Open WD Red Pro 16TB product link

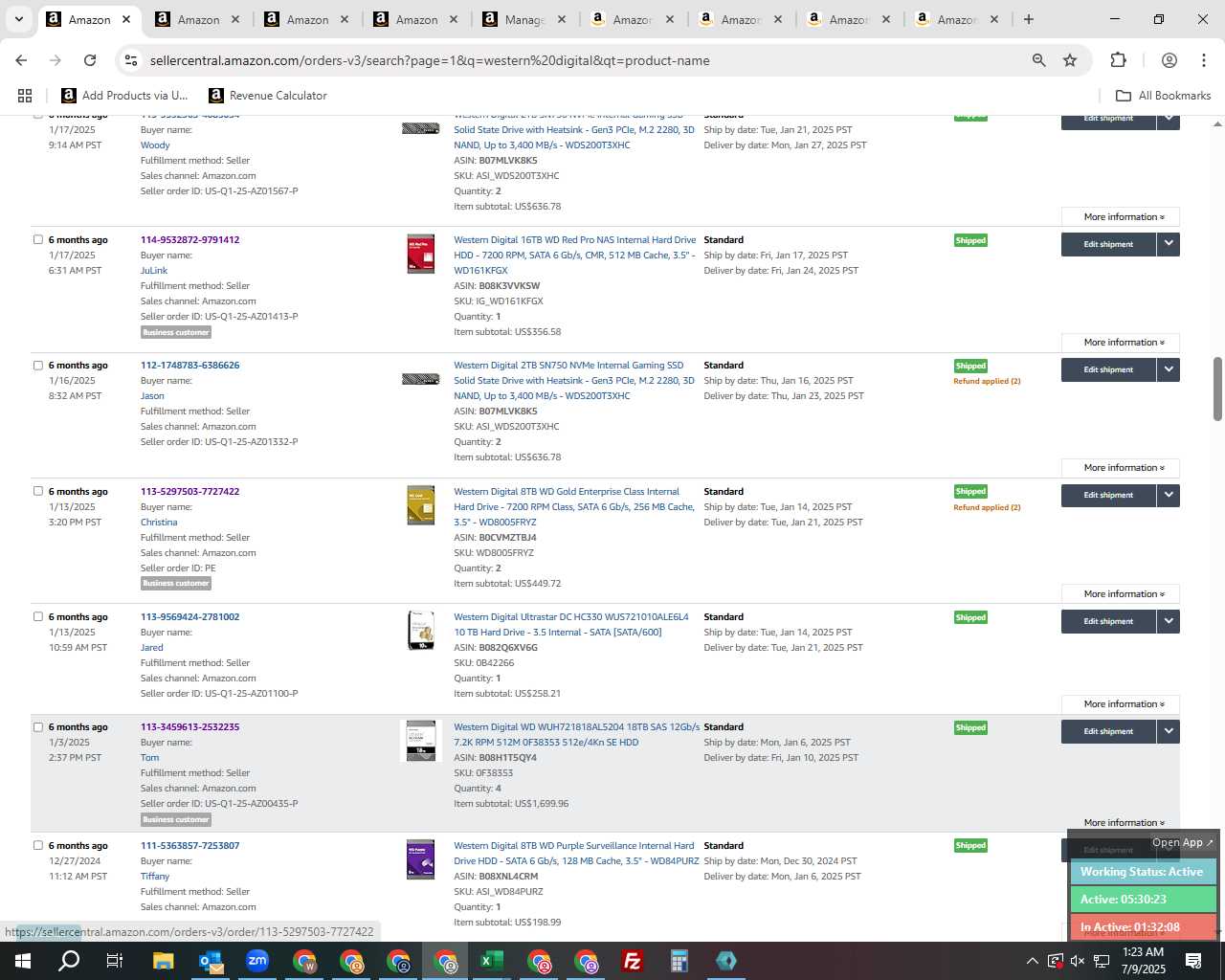point(575,256)
